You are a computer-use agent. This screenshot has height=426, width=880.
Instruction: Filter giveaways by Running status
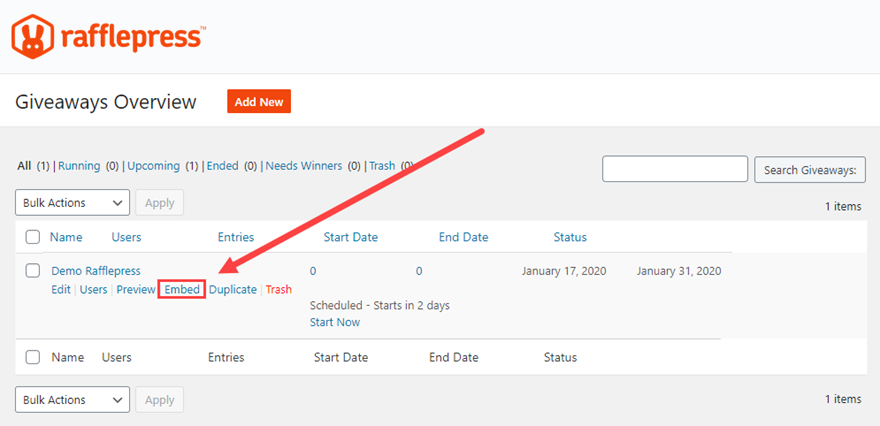[79, 166]
